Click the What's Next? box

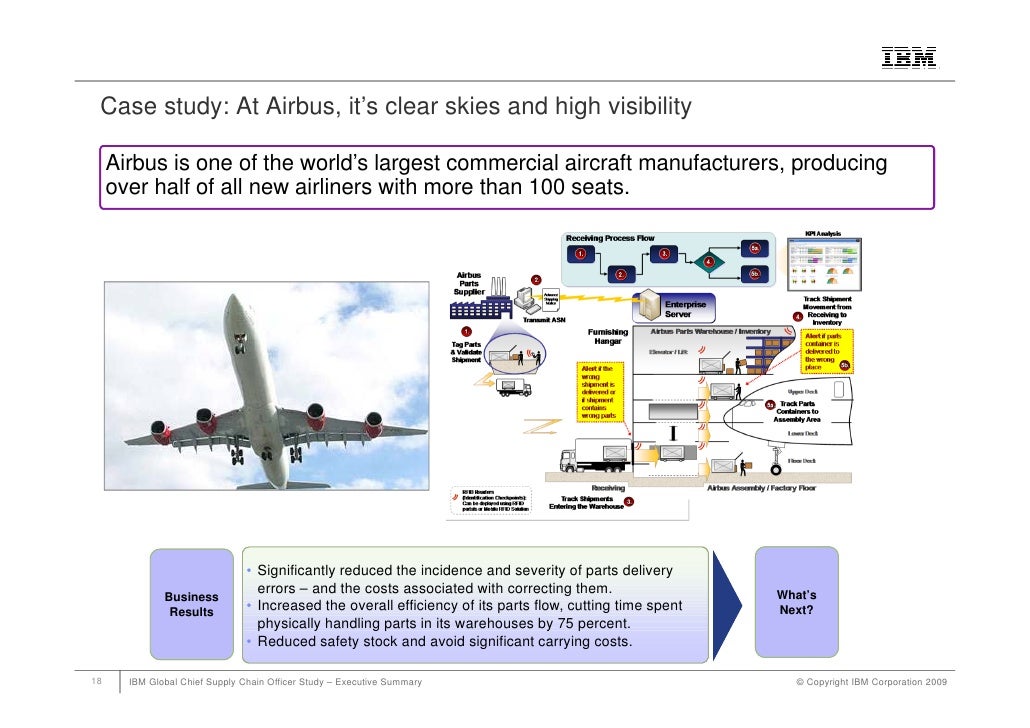tap(796, 602)
